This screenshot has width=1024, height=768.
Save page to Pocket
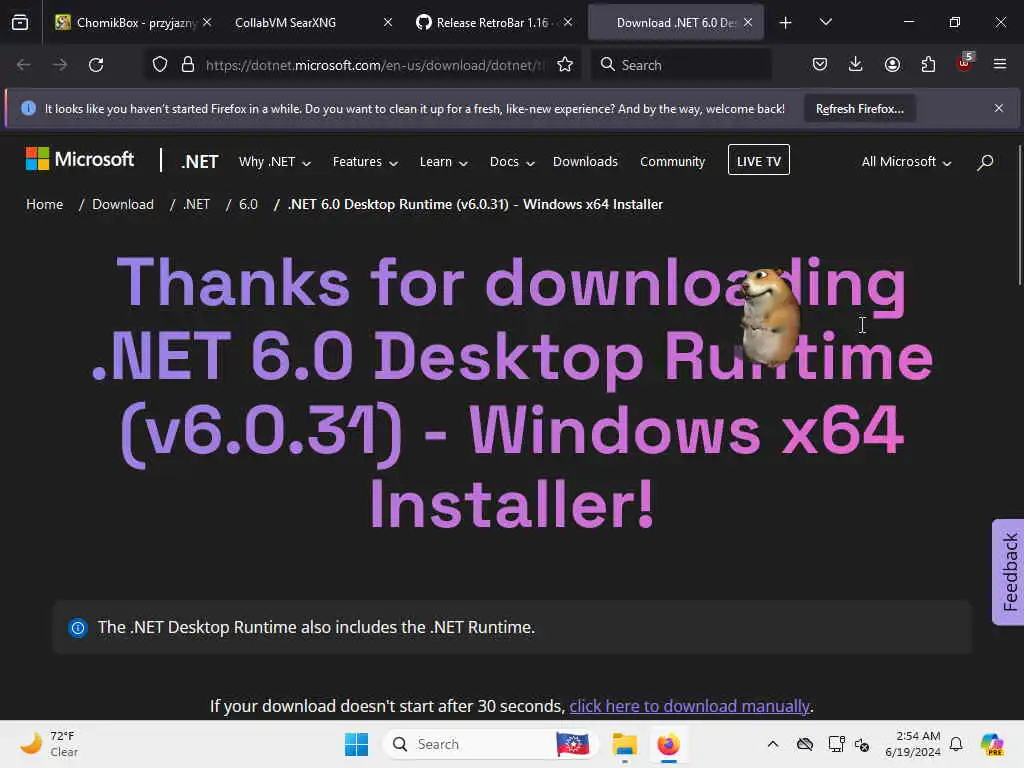pos(820,65)
